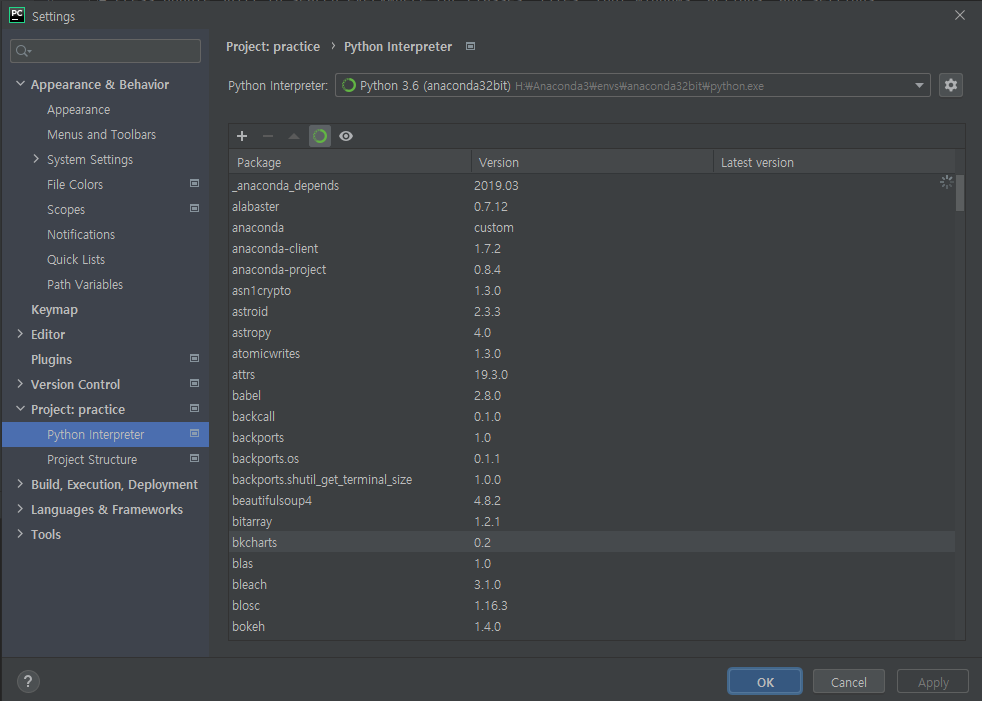This screenshot has width=982, height=701.
Task: Click the OK button
Action: 765,682
